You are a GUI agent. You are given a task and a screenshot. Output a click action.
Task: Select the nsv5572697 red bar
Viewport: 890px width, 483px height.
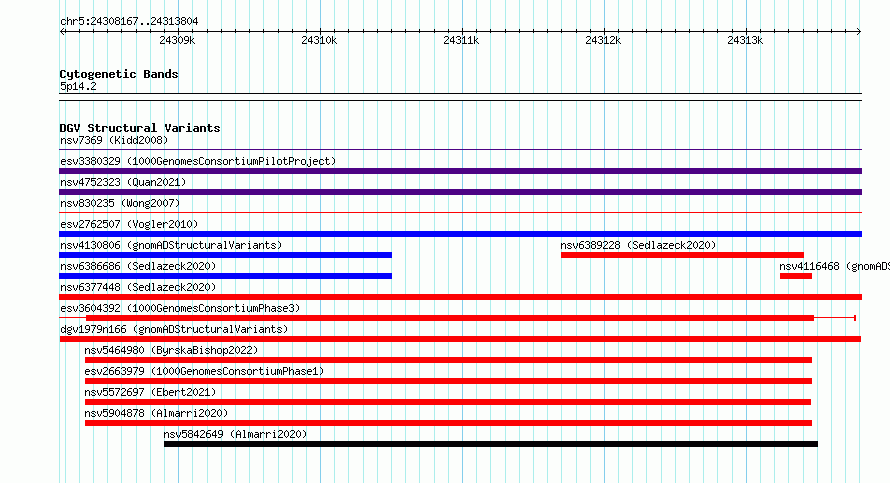point(448,402)
